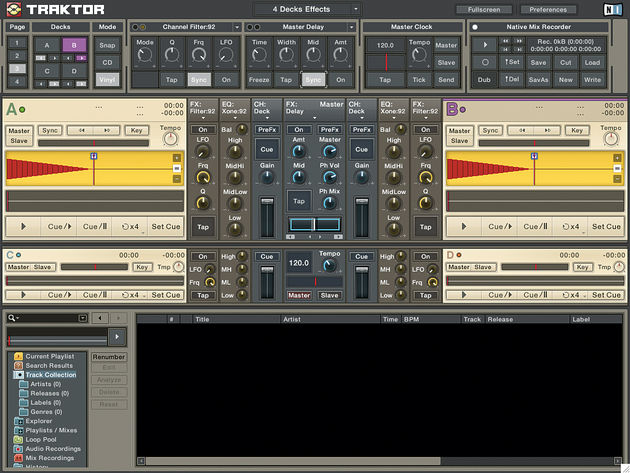Image resolution: width=630 pixels, height=473 pixels.
Task: Select page 2
Action: click(17, 55)
